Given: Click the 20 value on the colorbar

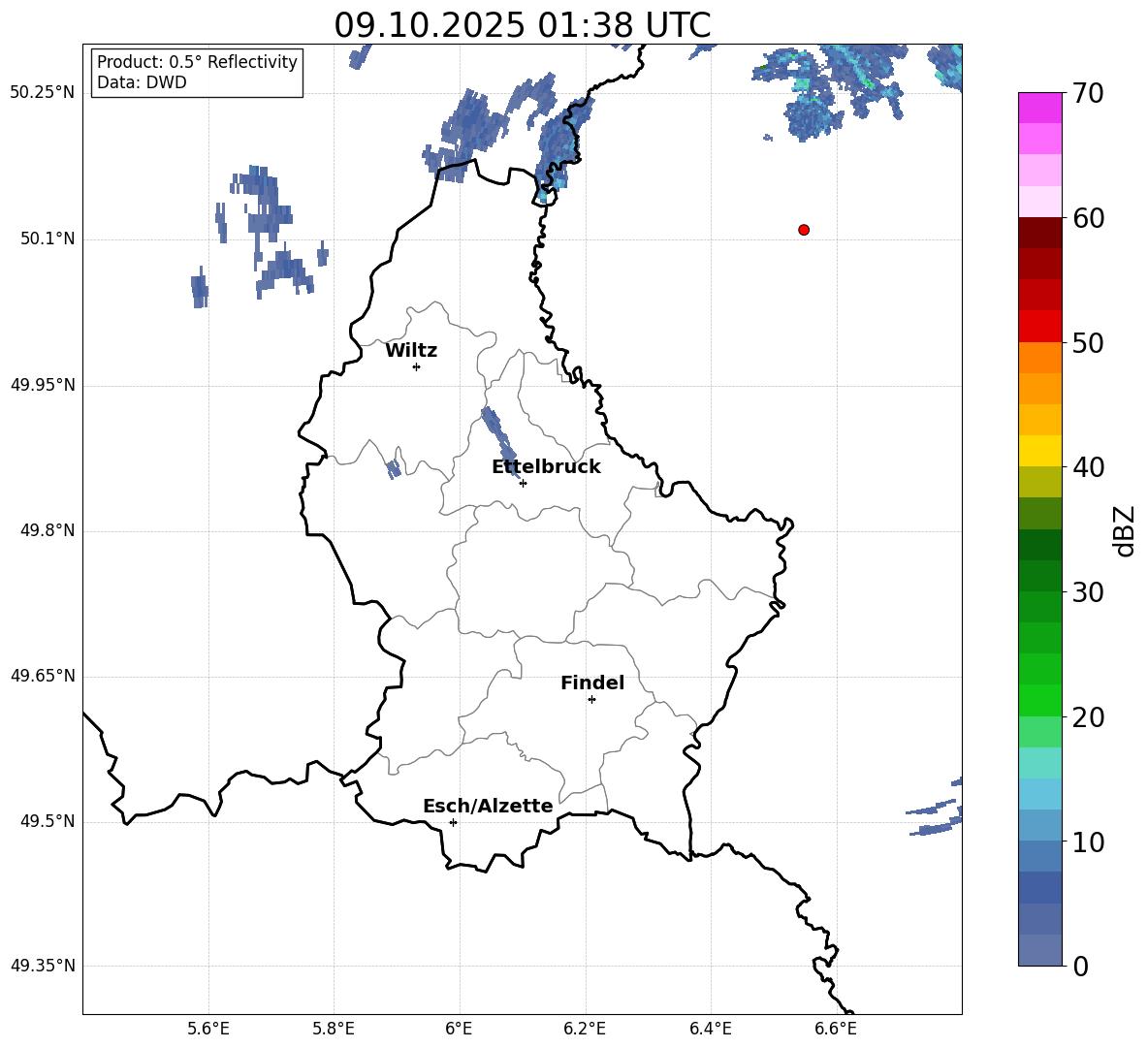Looking at the screenshot, I should (1087, 717).
